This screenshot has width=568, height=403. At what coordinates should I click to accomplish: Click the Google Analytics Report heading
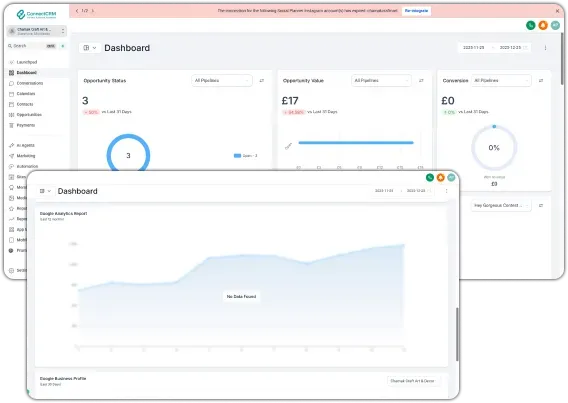click(x=63, y=214)
